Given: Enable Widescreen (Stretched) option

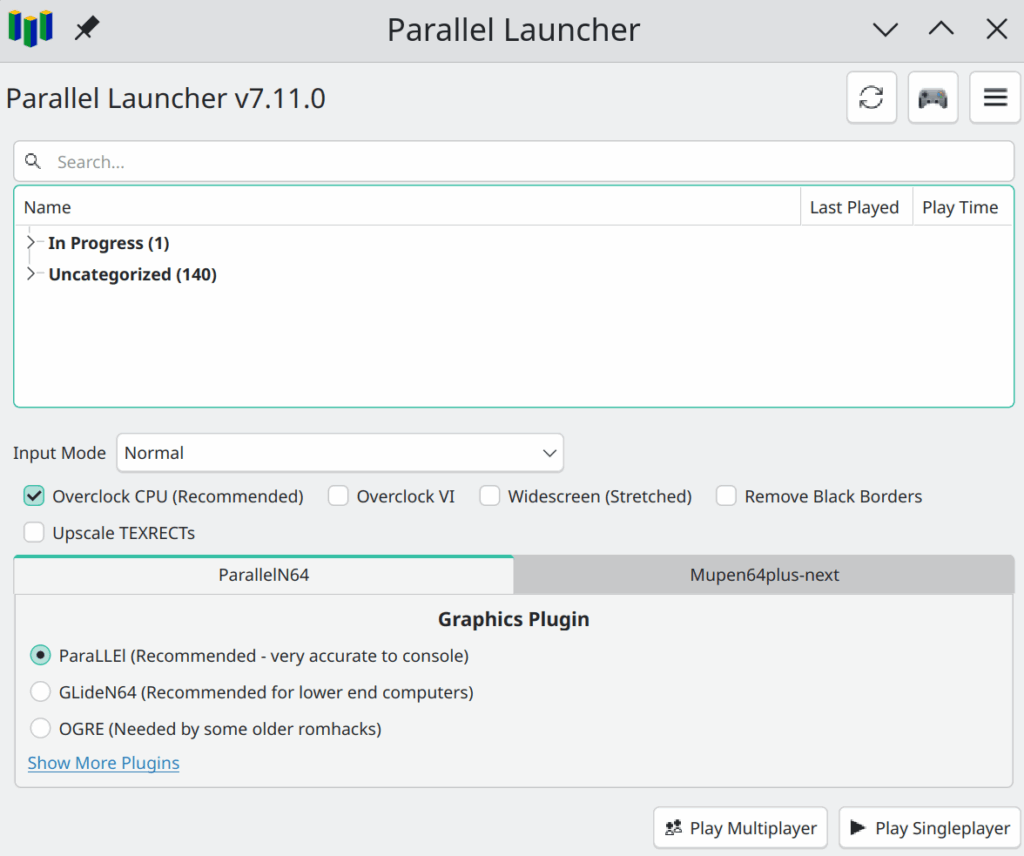Looking at the screenshot, I should 490,496.
